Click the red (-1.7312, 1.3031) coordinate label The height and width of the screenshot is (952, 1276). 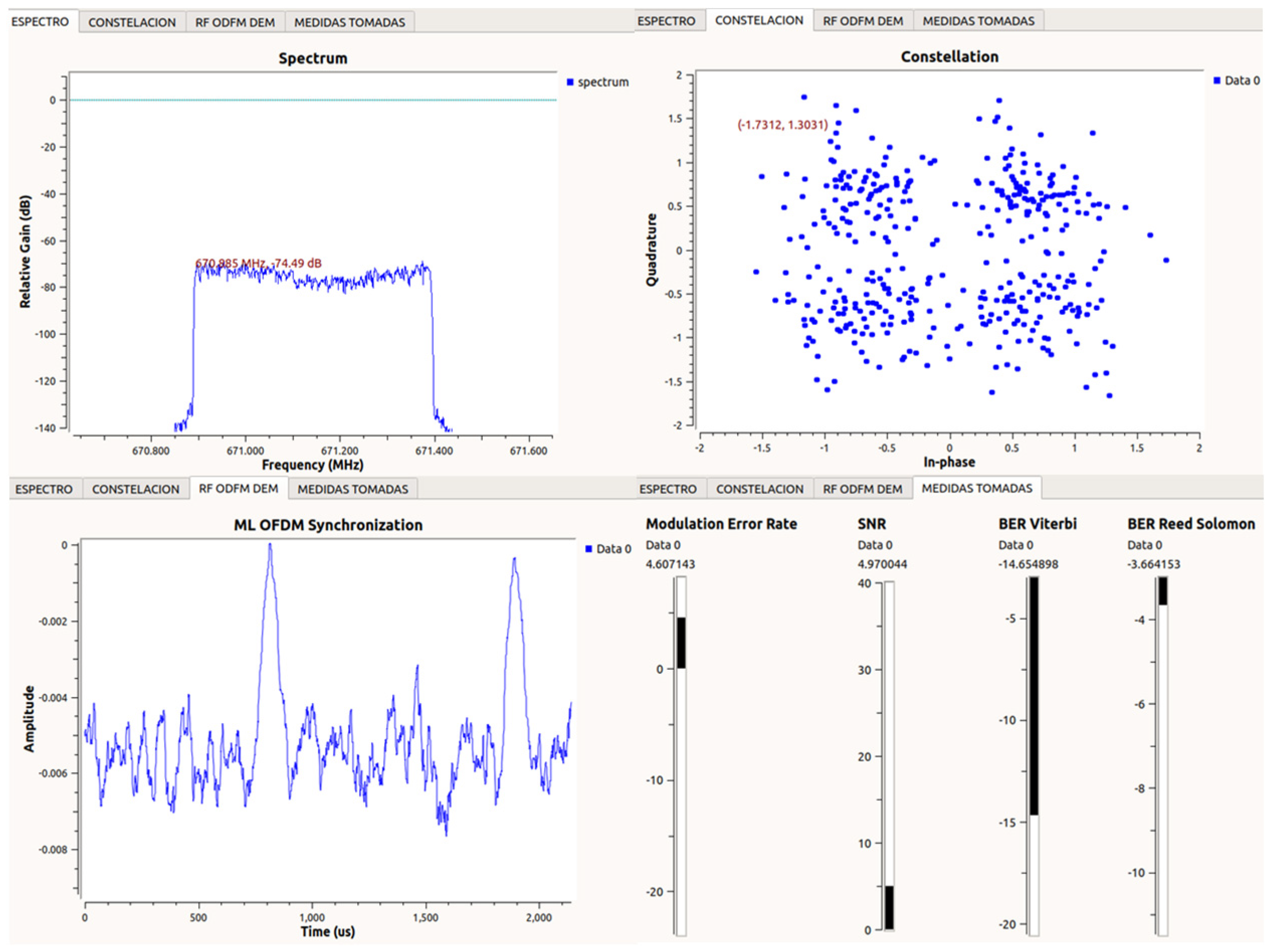[783, 125]
